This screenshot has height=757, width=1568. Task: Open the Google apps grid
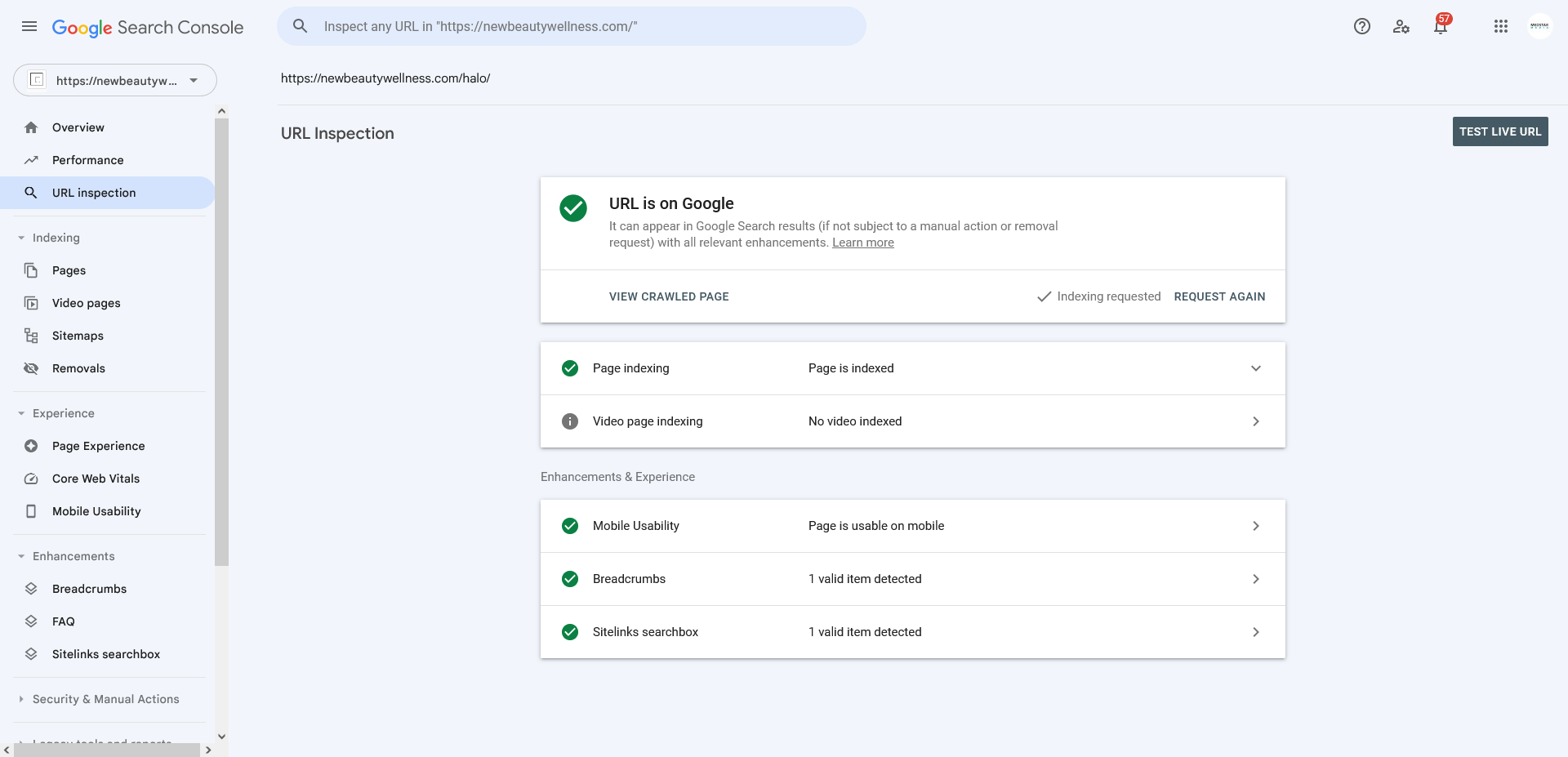click(x=1501, y=26)
